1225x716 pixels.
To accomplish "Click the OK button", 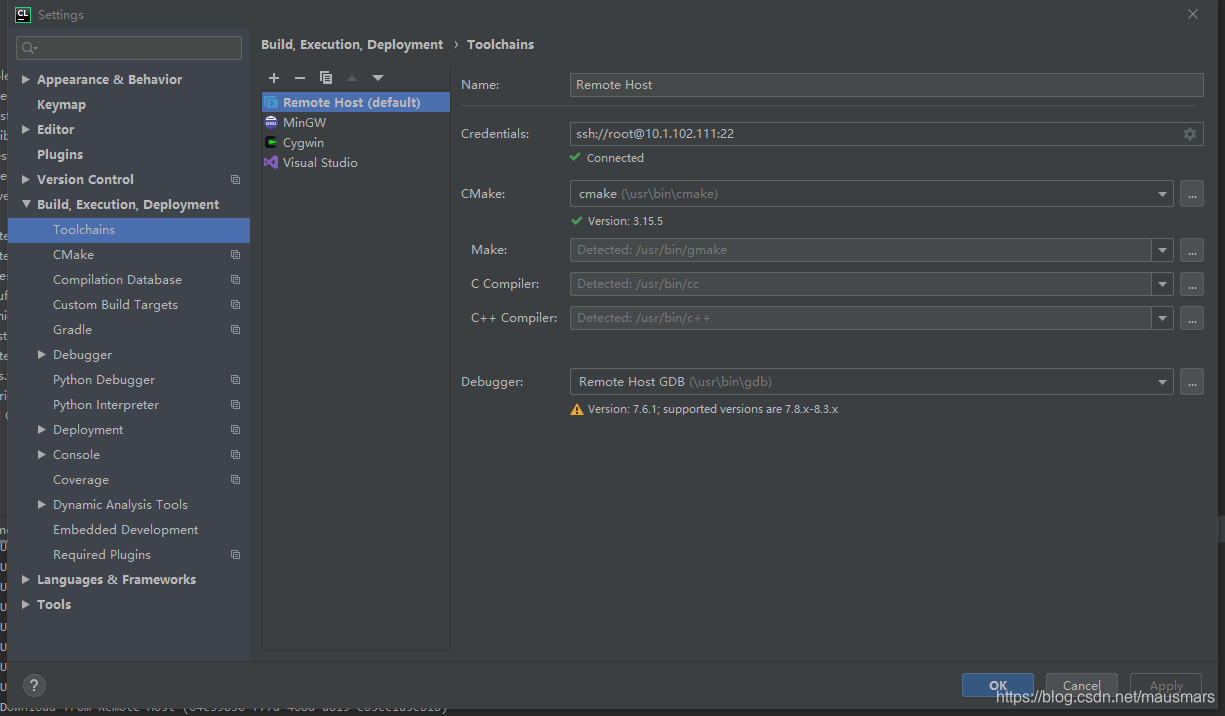I will coord(998,685).
